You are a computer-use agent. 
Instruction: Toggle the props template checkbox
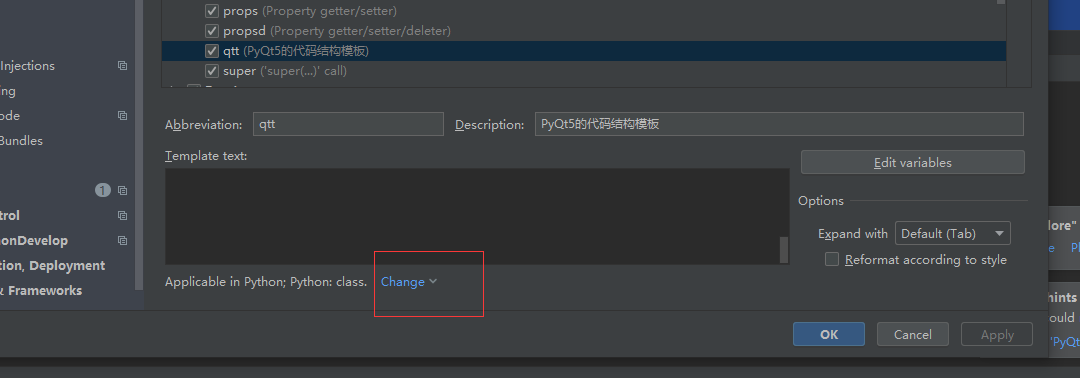pyautogui.click(x=212, y=11)
